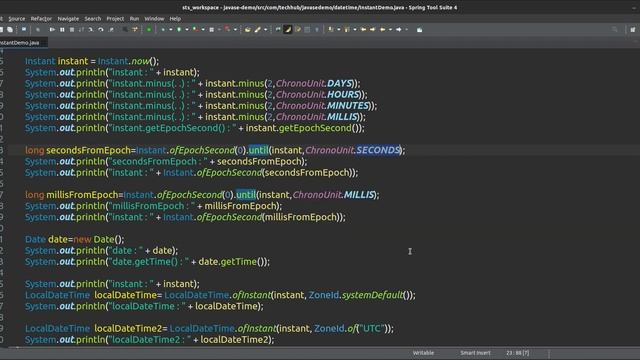640x360 pixels.
Task: Click the Open Type toolbar icon
Action: (x=247, y=29)
